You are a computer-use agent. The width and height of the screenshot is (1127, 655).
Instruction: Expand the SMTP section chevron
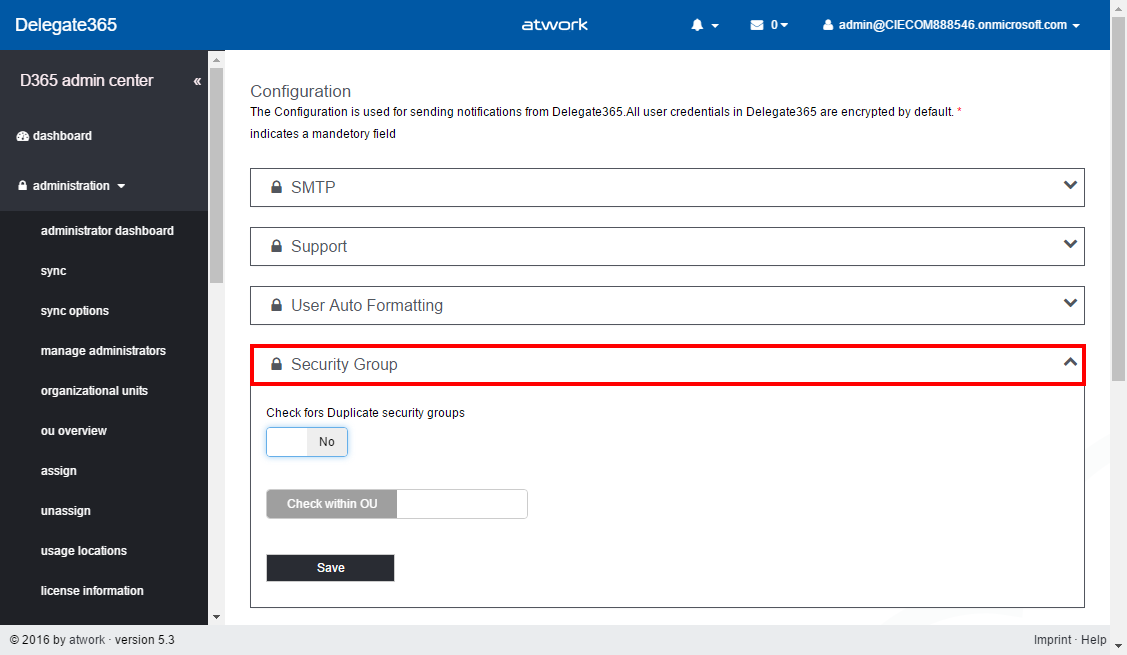pyautogui.click(x=1070, y=185)
